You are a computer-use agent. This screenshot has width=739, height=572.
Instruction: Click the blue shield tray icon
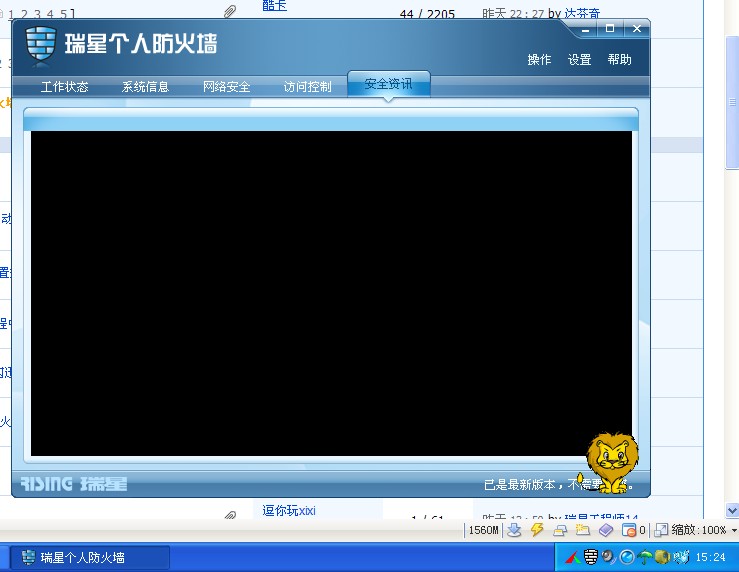(681, 557)
